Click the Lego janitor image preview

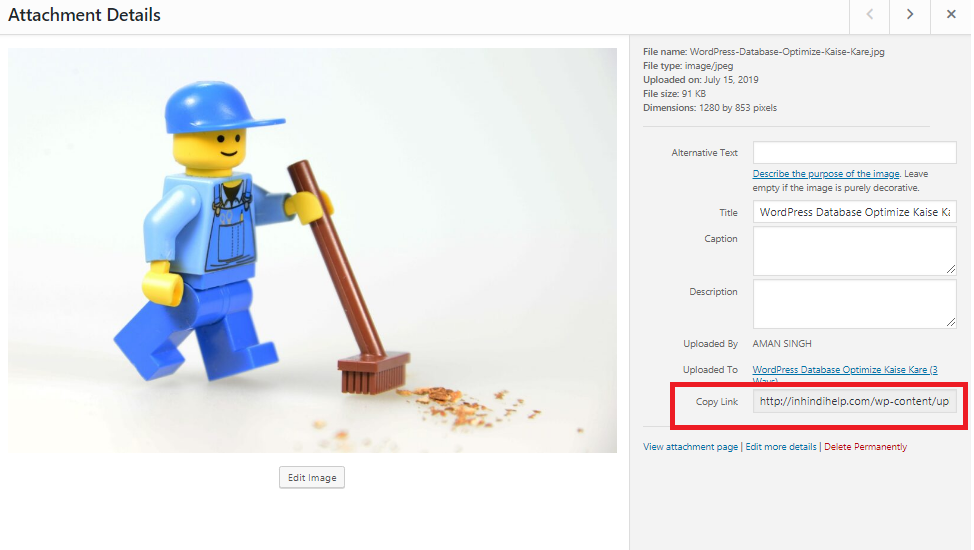(x=312, y=250)
